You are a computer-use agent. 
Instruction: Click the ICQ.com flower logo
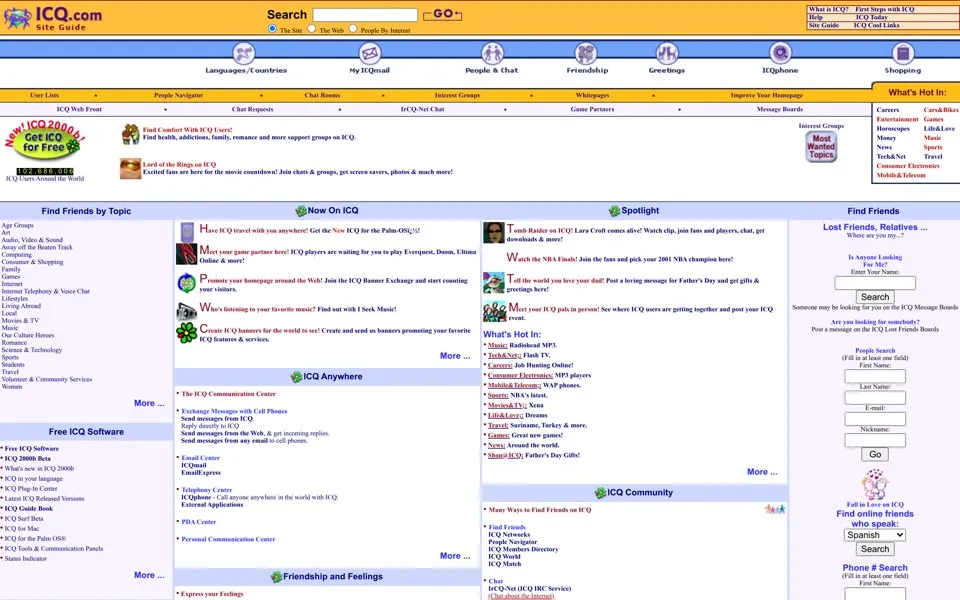click(x=17, y=18)
